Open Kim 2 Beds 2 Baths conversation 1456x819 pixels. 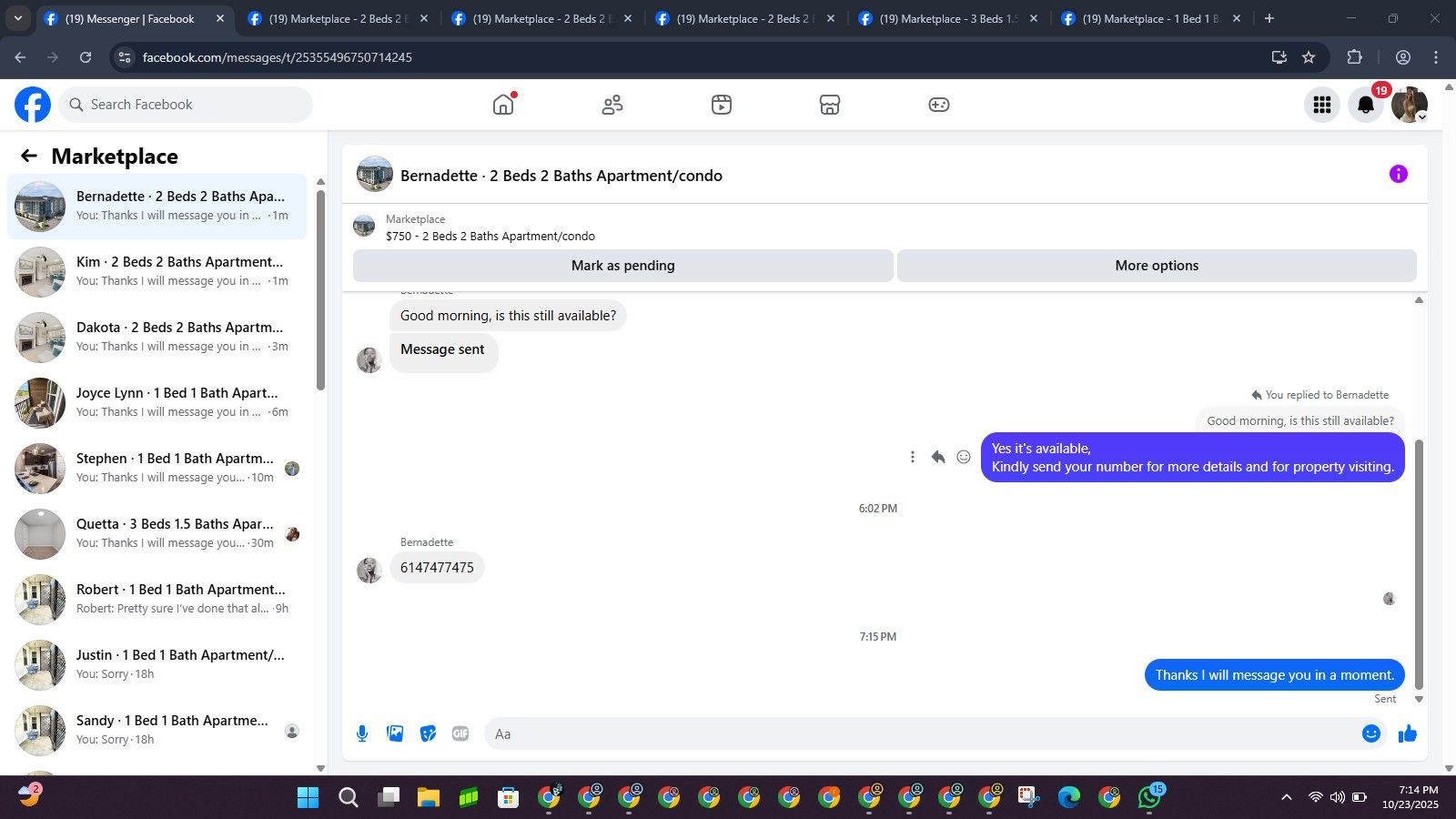(157, 272)
